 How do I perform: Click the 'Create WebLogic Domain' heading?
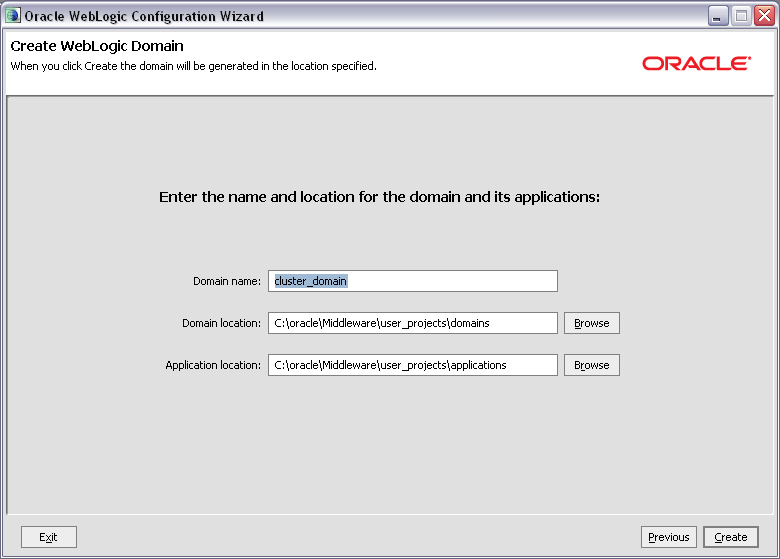[97, 46]
